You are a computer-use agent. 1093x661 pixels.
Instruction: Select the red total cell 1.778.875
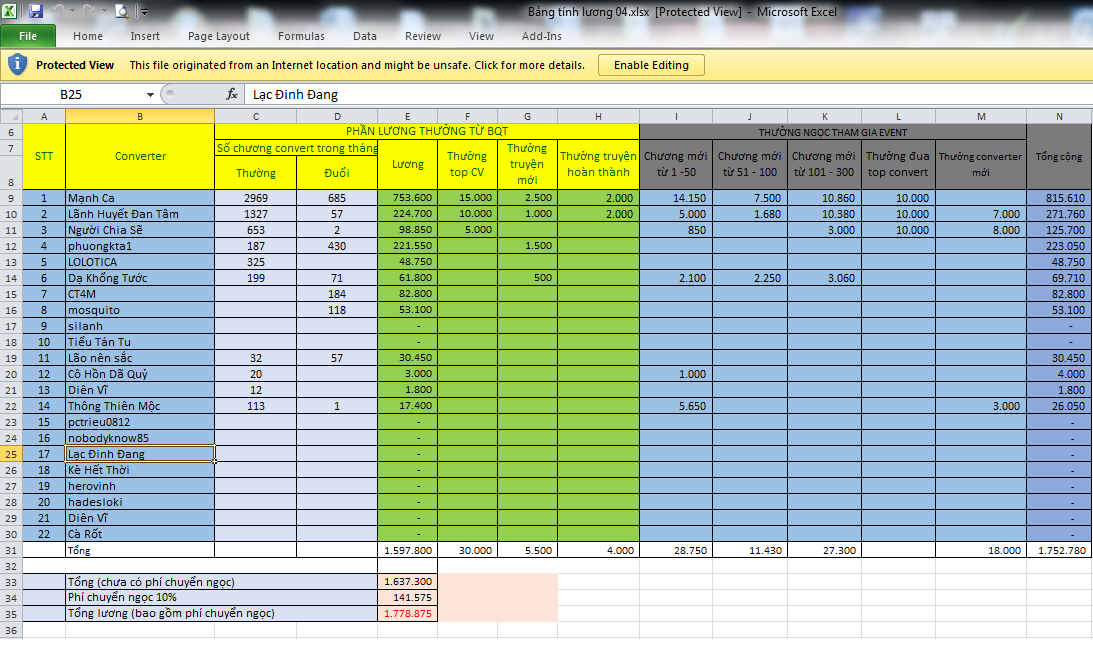[407, 613]
